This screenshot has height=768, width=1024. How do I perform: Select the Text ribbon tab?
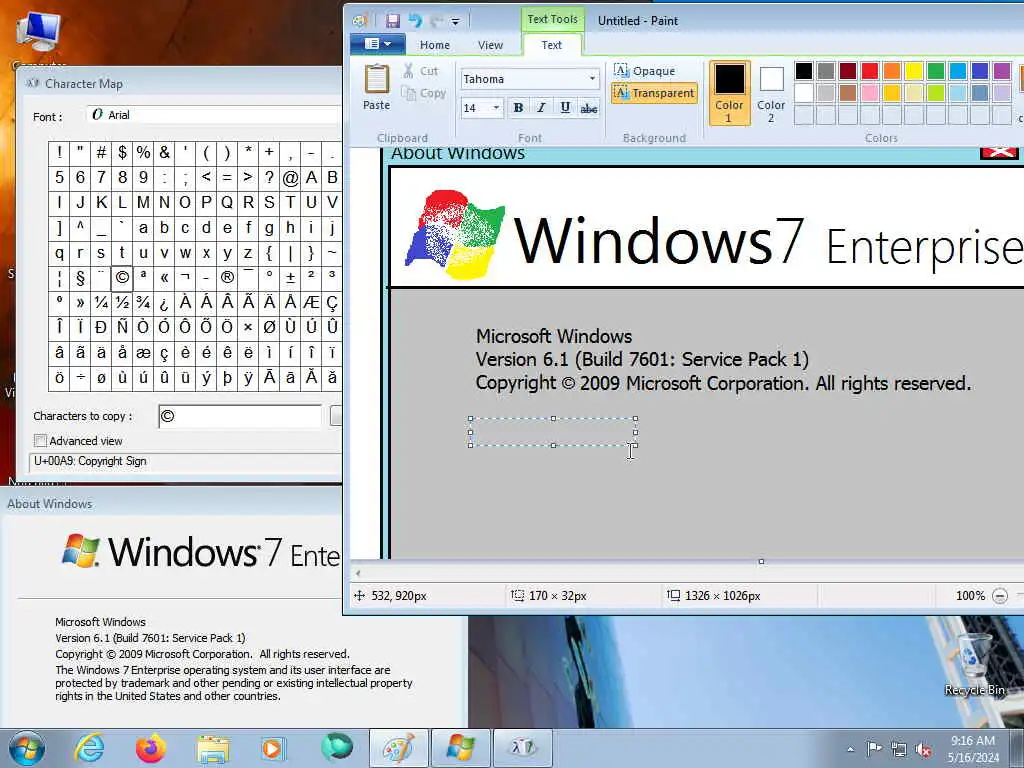(x=551, y=45)
